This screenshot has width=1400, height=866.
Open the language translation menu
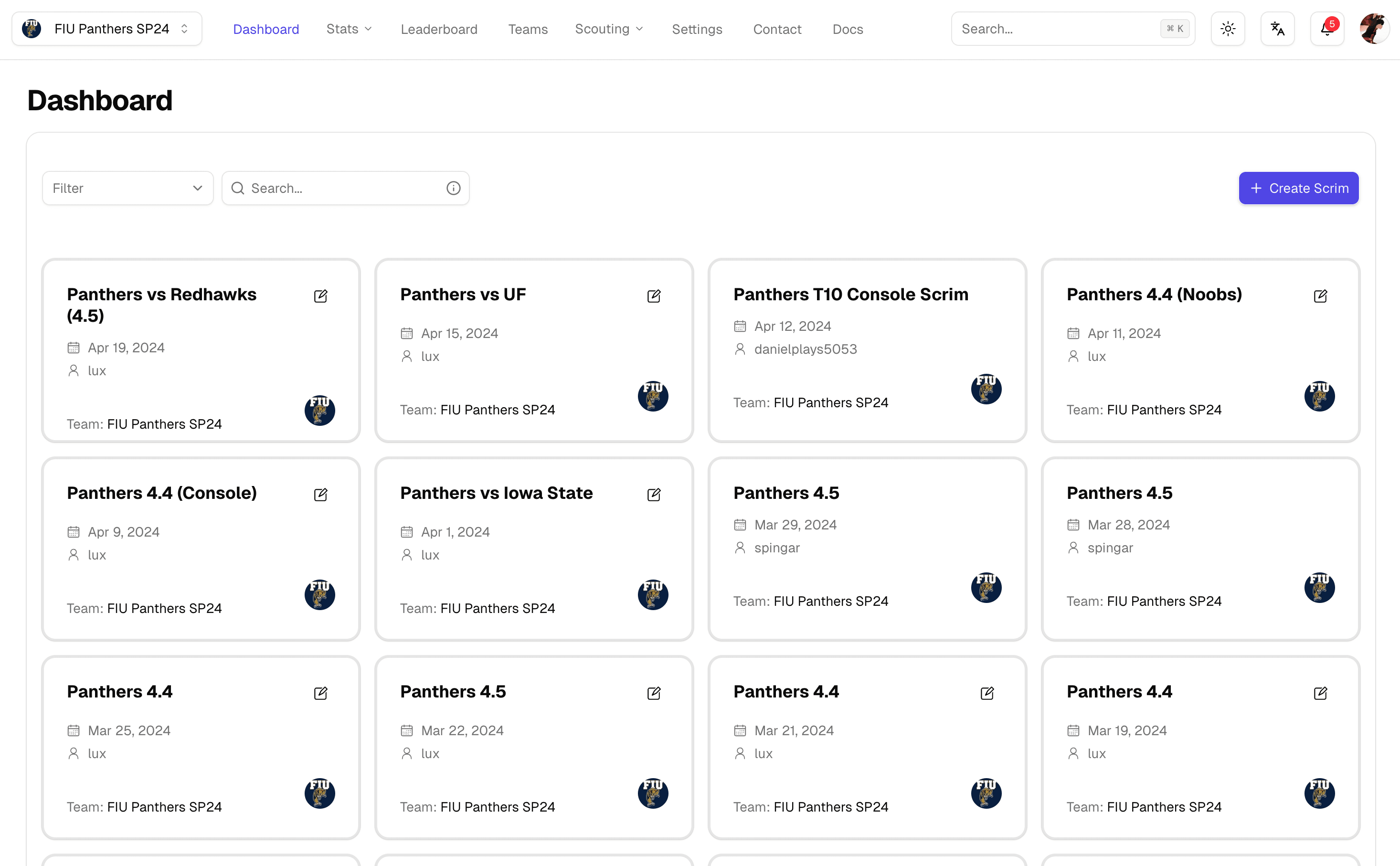point(1277,28)
